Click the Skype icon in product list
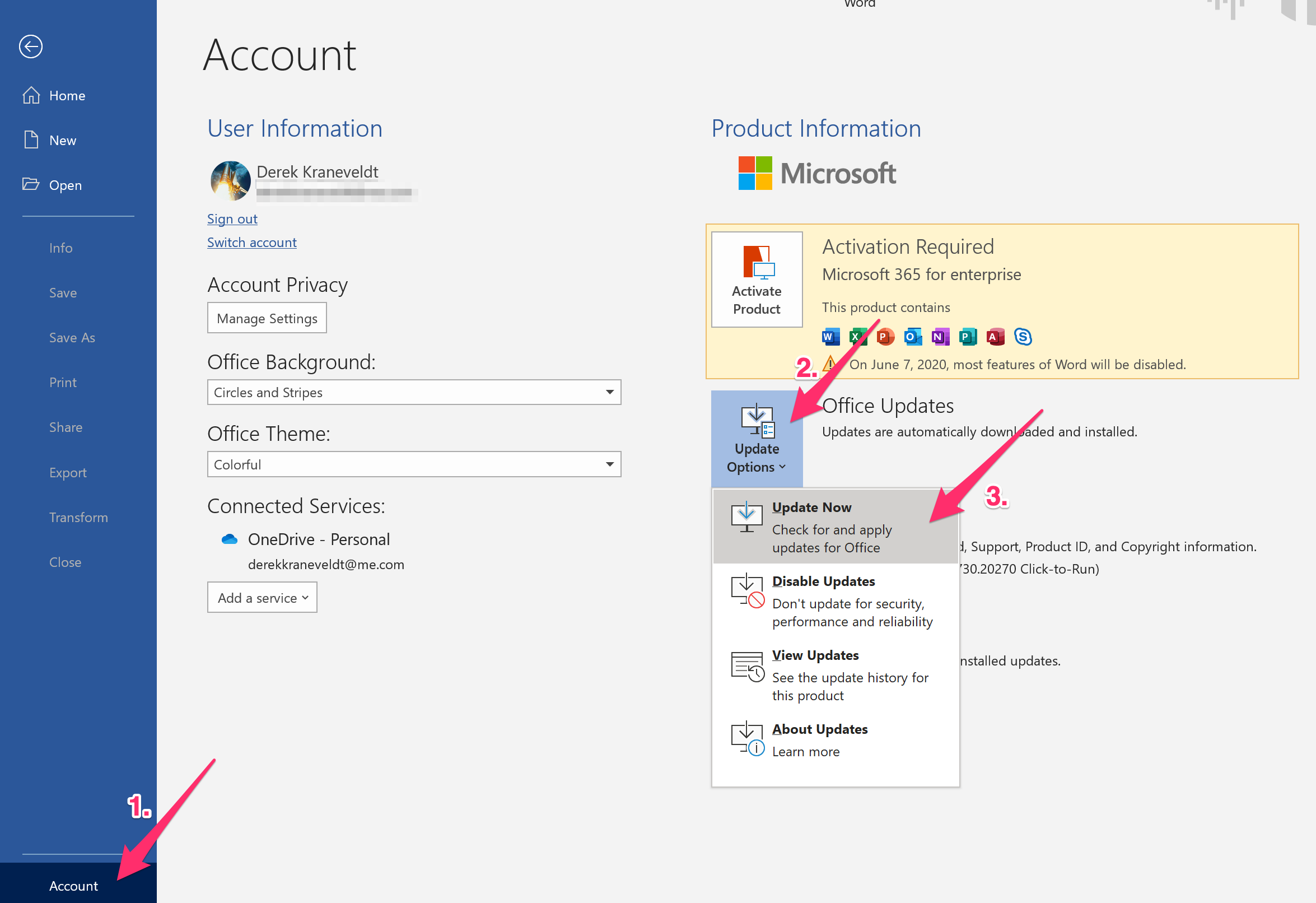This screenshot has width=1316, height=903. pos(1023,337)
